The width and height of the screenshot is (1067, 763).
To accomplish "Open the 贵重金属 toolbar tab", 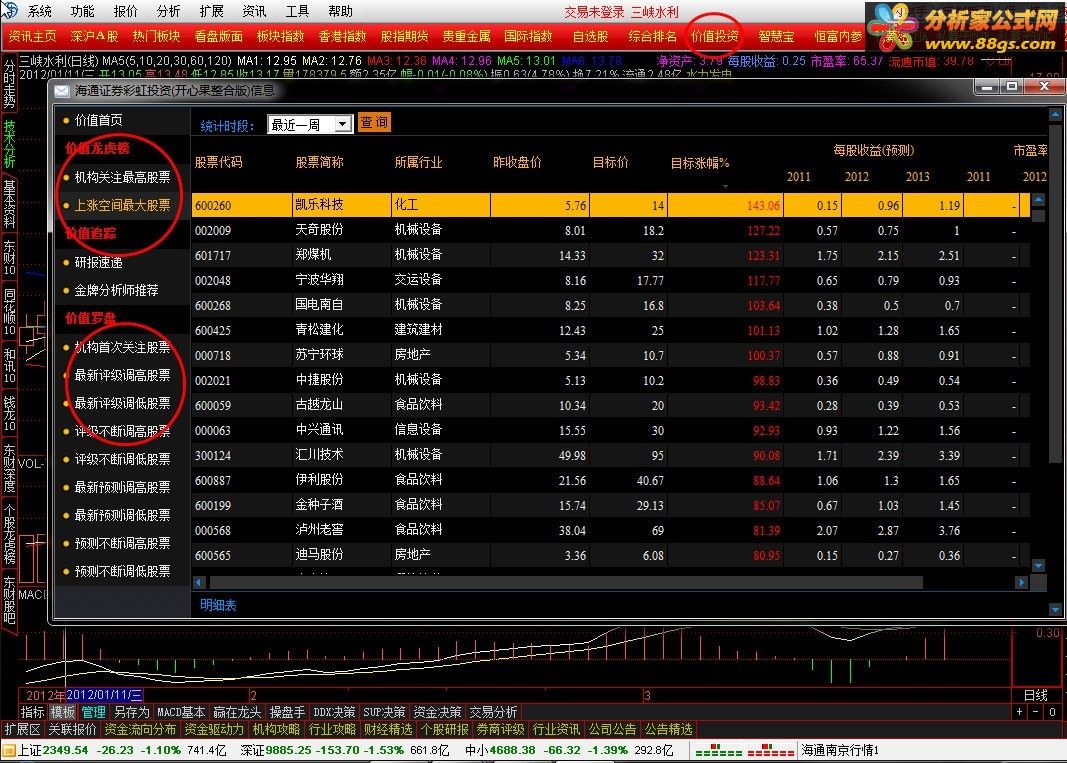I will (x=466, y=36).
